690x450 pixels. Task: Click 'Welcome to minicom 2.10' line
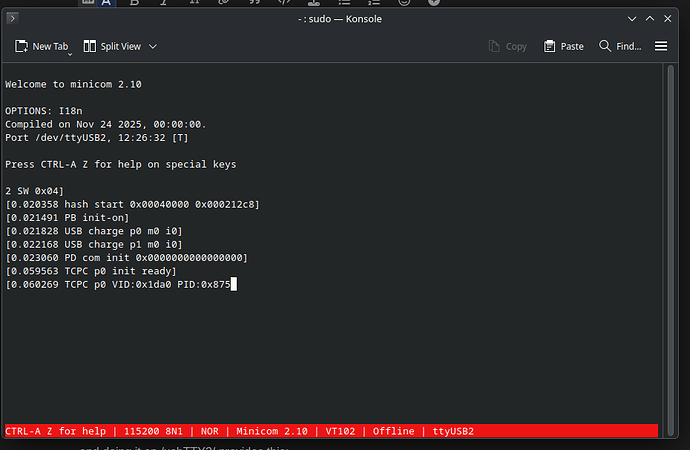[73, 84]
